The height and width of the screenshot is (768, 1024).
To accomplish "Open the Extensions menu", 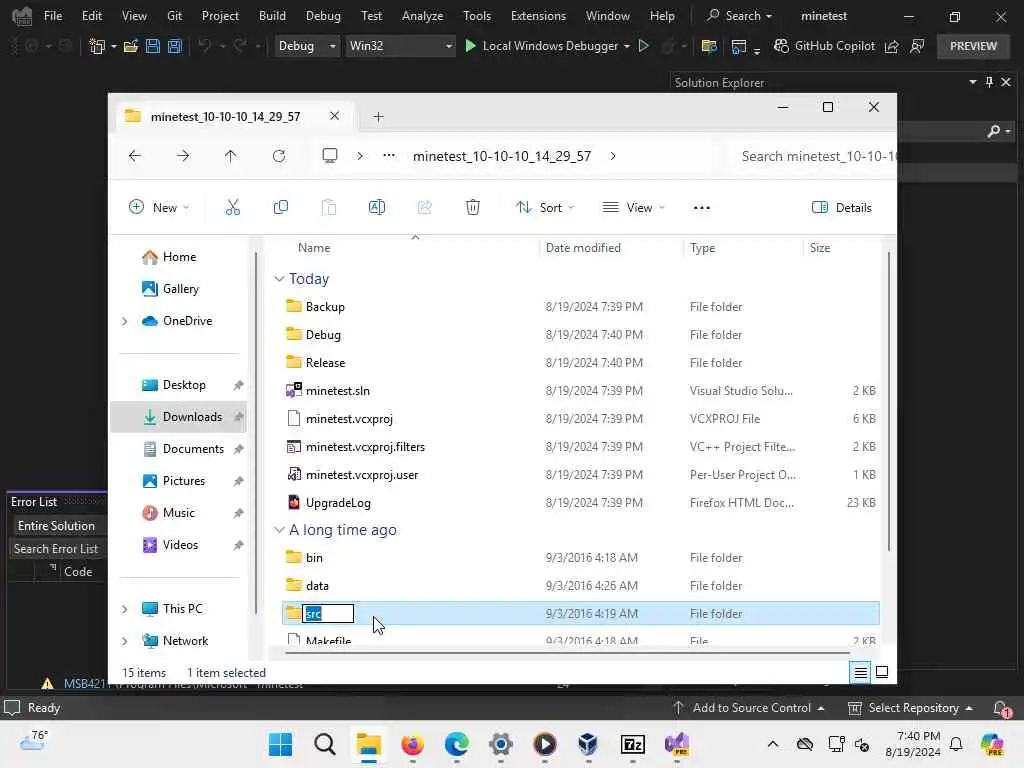I will 538,16.
